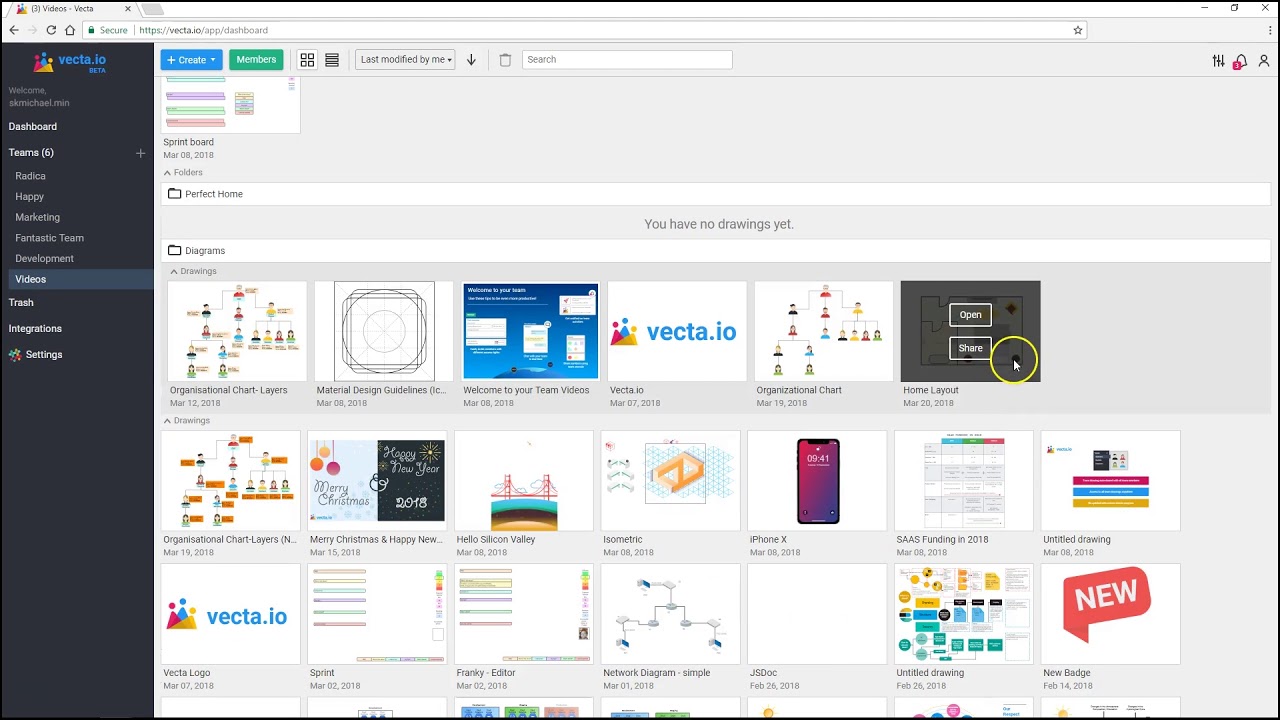Go to browser home page
Screen dimensions: 1280x720
tap(72, 30)
